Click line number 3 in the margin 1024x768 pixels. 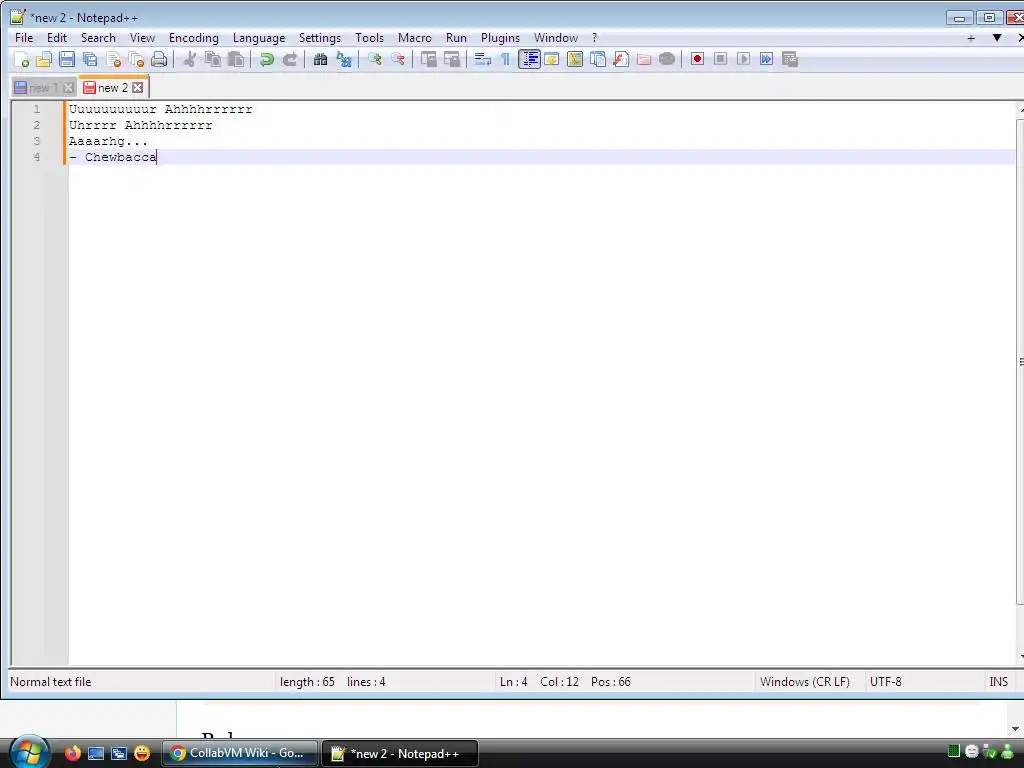pos(37,141)
